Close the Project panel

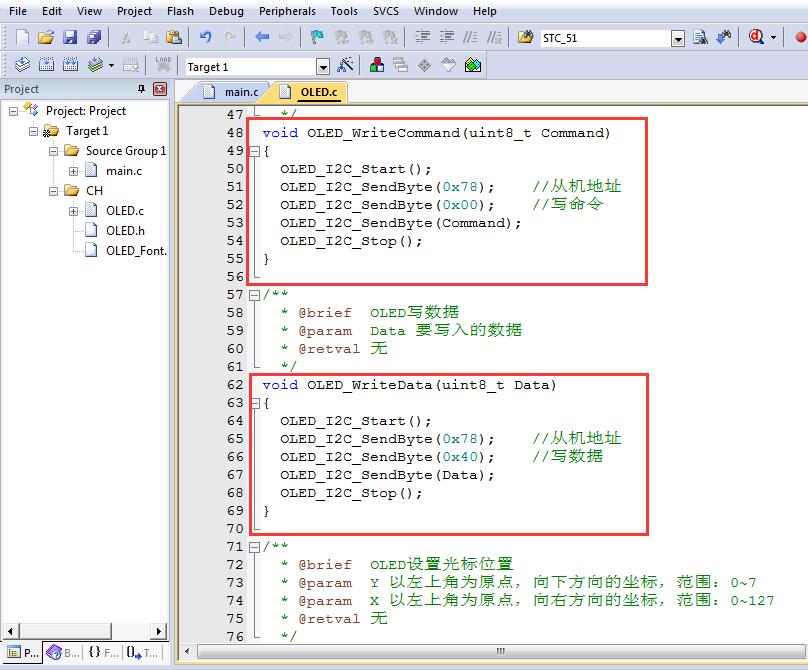point(160,89)
